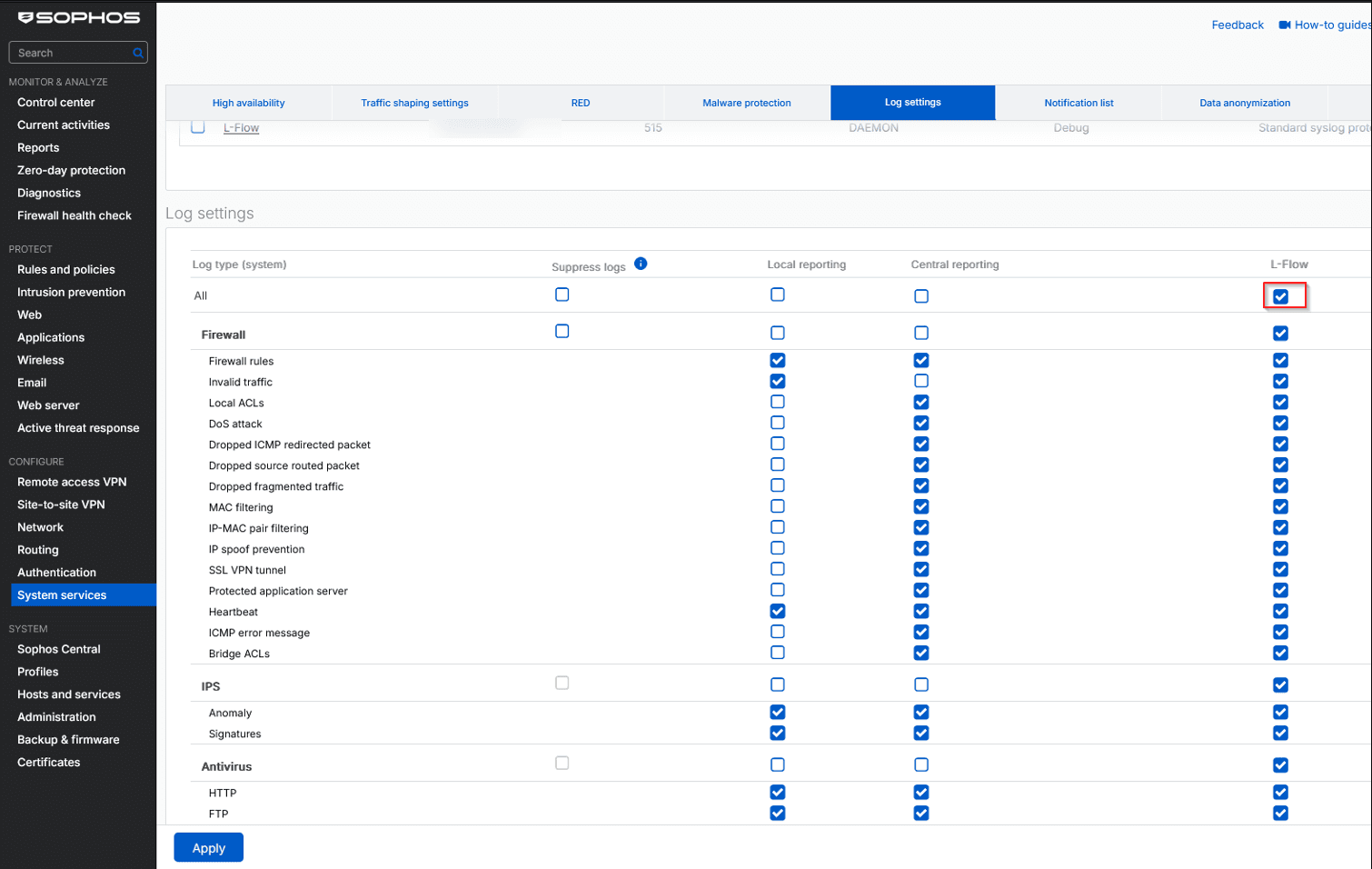The height and width of the screenshot is (869, 1372).
Task: Open Active threat response
Action: click(78, 428)
